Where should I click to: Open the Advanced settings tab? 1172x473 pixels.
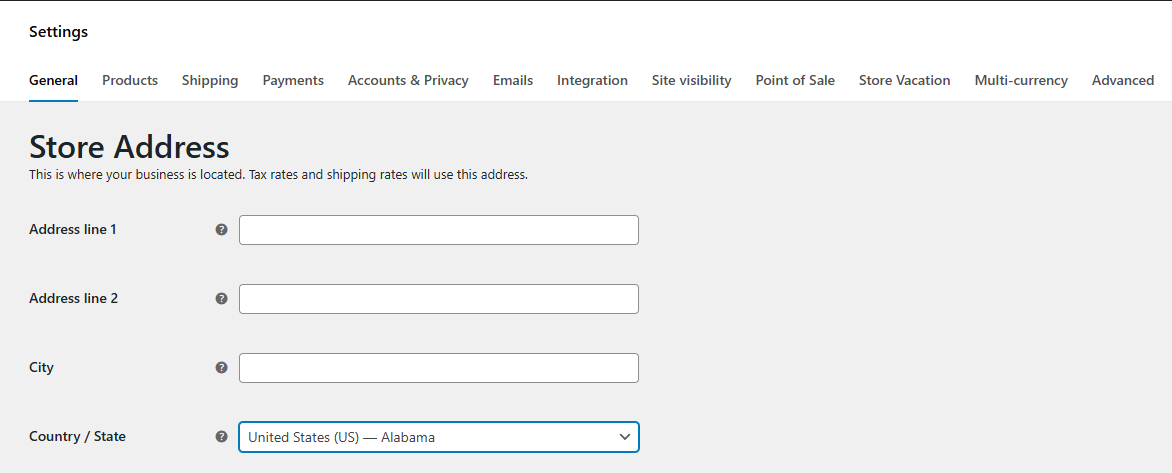pyautogui.click(x=1123, y=80)
